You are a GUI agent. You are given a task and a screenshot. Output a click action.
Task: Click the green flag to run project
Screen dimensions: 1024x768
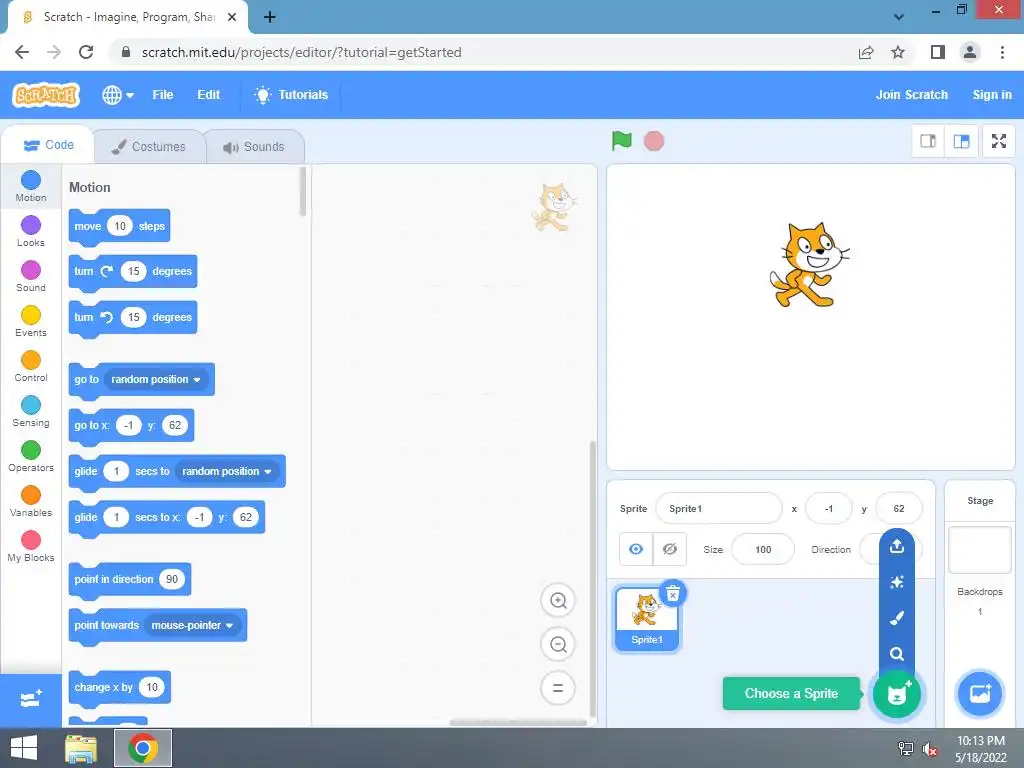click(x=622, y=140)
